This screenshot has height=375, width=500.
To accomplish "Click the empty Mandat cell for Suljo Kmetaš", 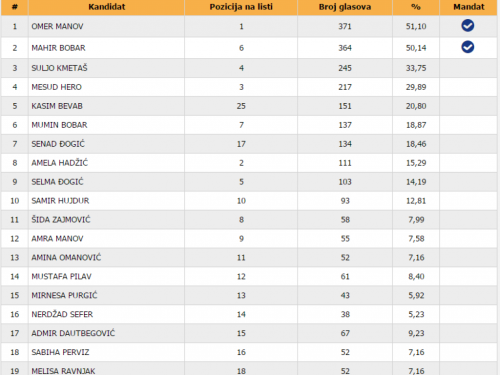I will [x=468, y=68].
